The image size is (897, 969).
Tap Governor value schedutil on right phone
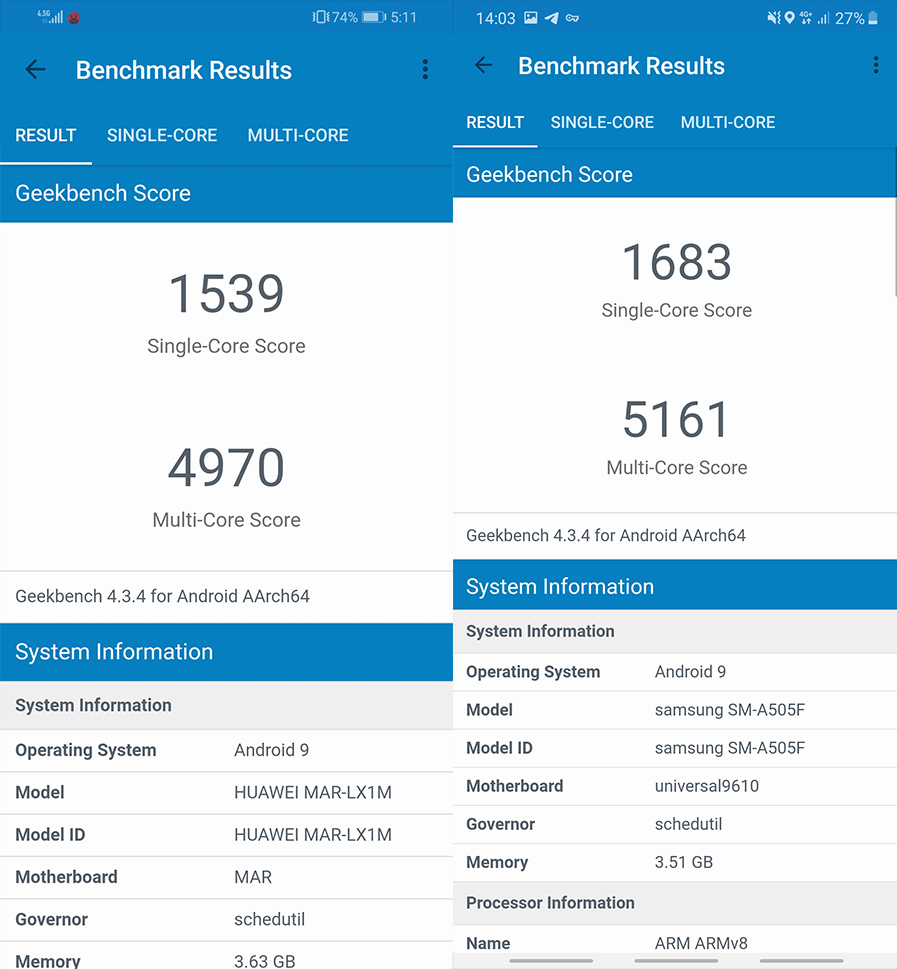[688, 824]
